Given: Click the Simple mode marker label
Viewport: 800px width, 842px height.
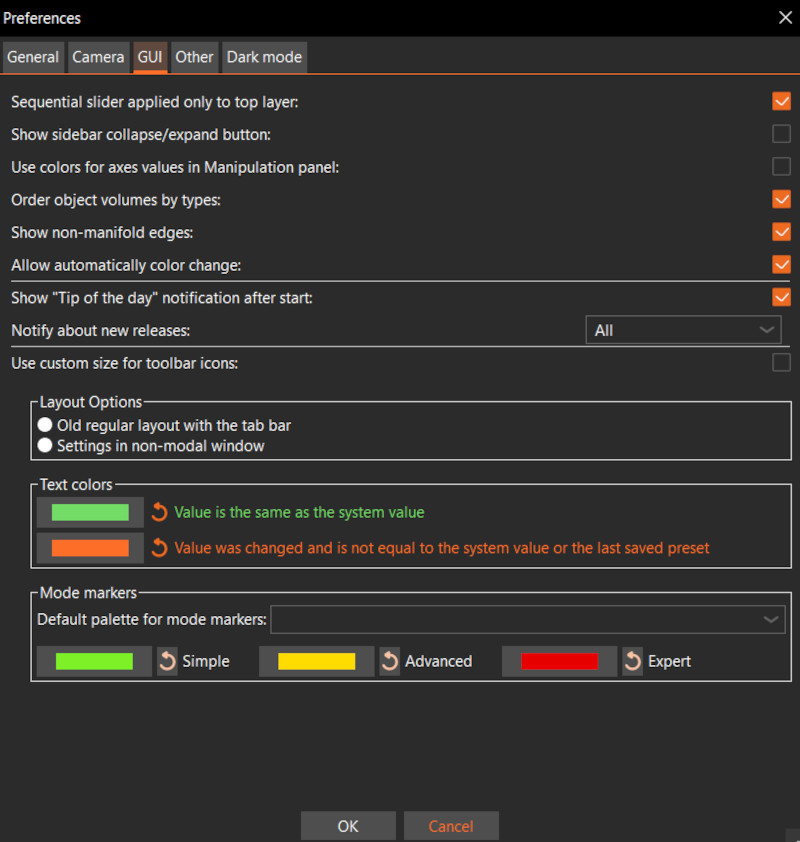Looking at the screenshot, I should 206,661.
